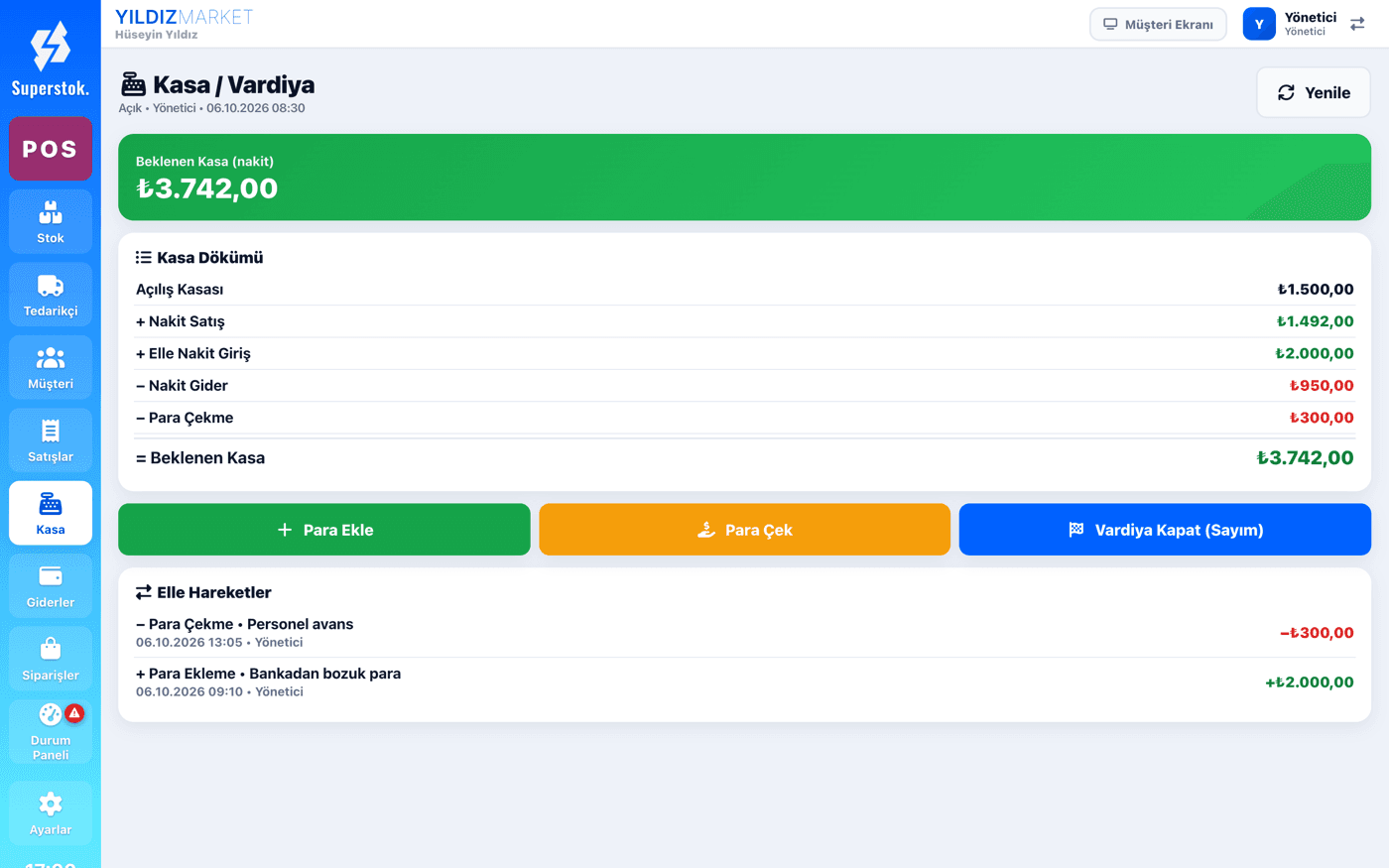Click the = Beklenen Kasa total label
Screen dimensions: 1389x868
[200, 458]
